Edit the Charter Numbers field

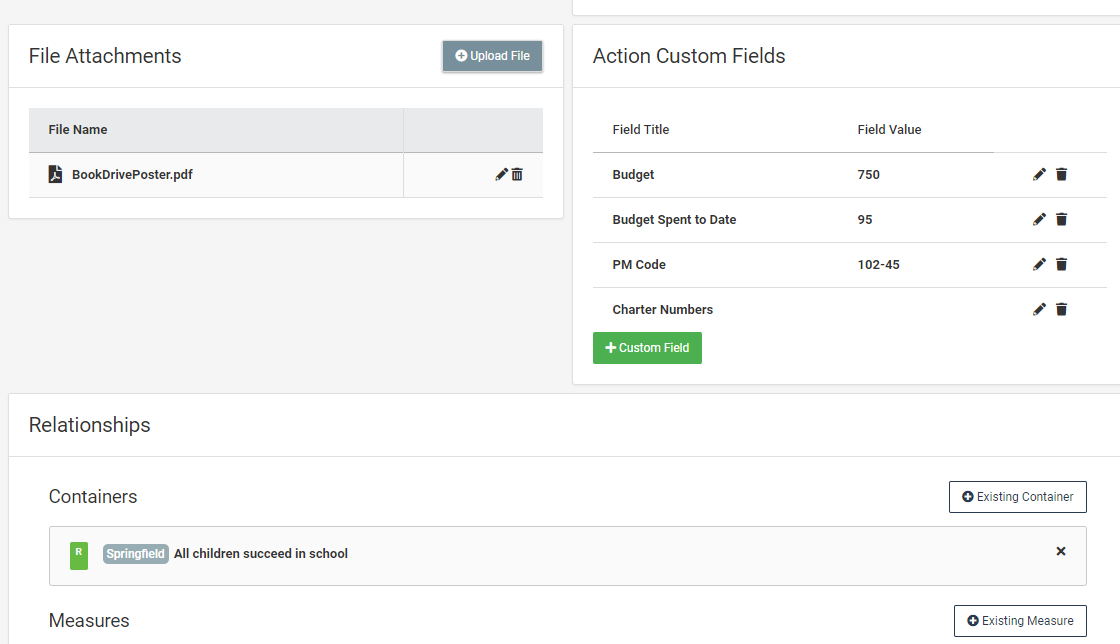tap(1039, 310)
